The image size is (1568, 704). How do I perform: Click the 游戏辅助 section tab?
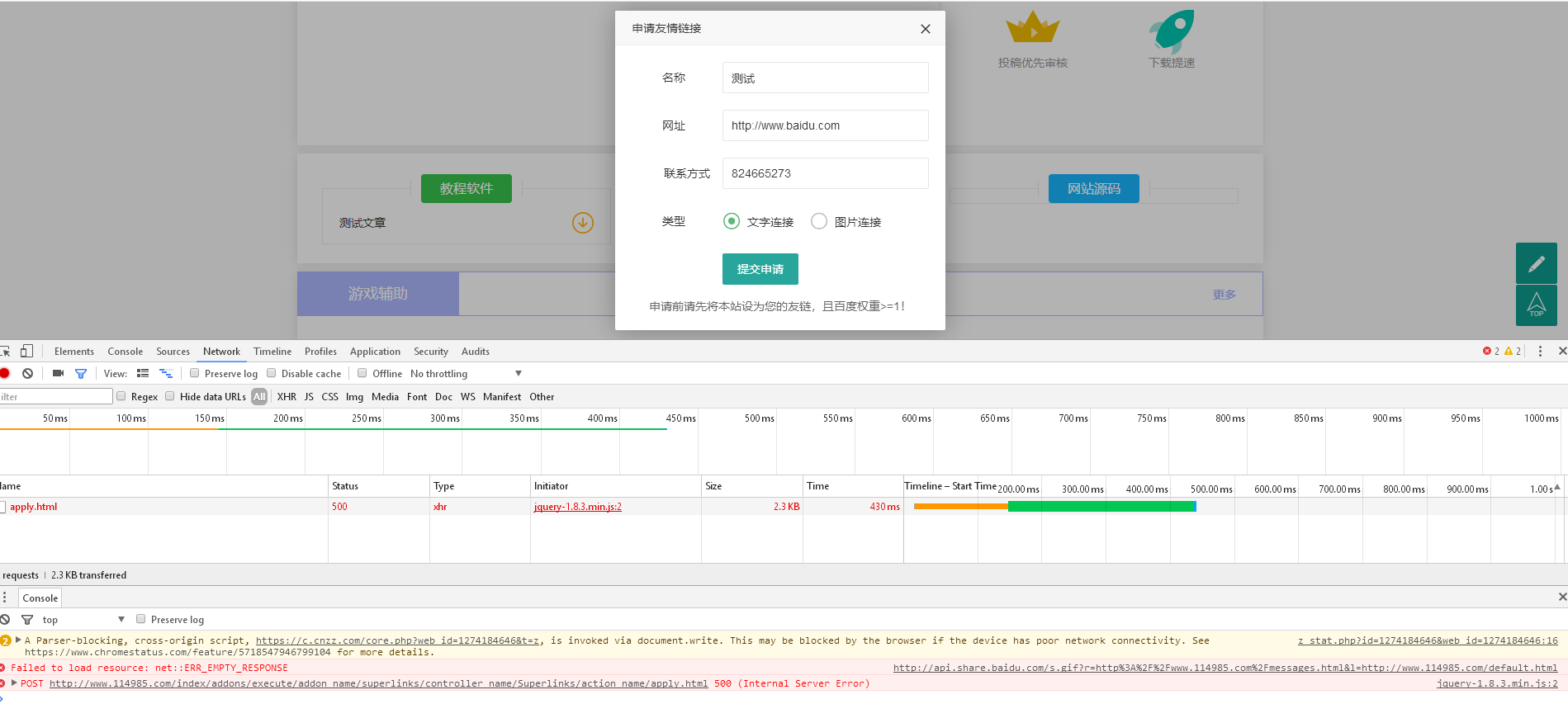pos(378,294)
